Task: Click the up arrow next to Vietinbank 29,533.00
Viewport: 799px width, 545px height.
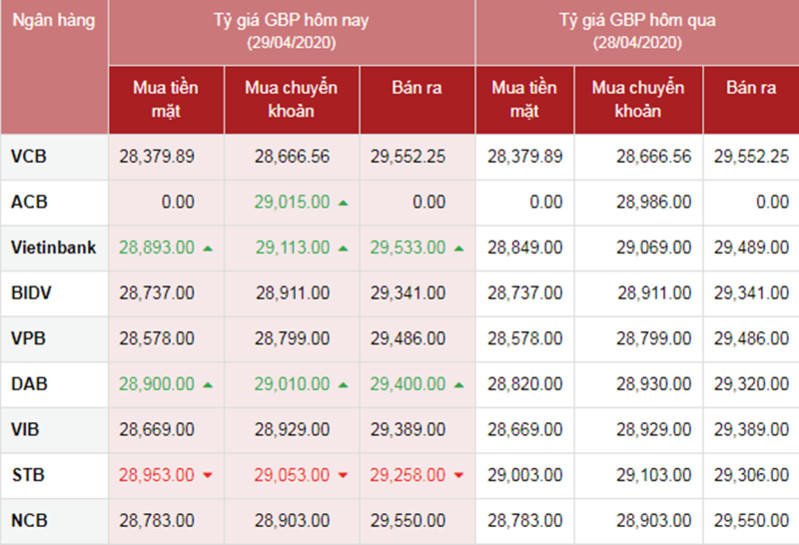Action: [x=459, y=248]
